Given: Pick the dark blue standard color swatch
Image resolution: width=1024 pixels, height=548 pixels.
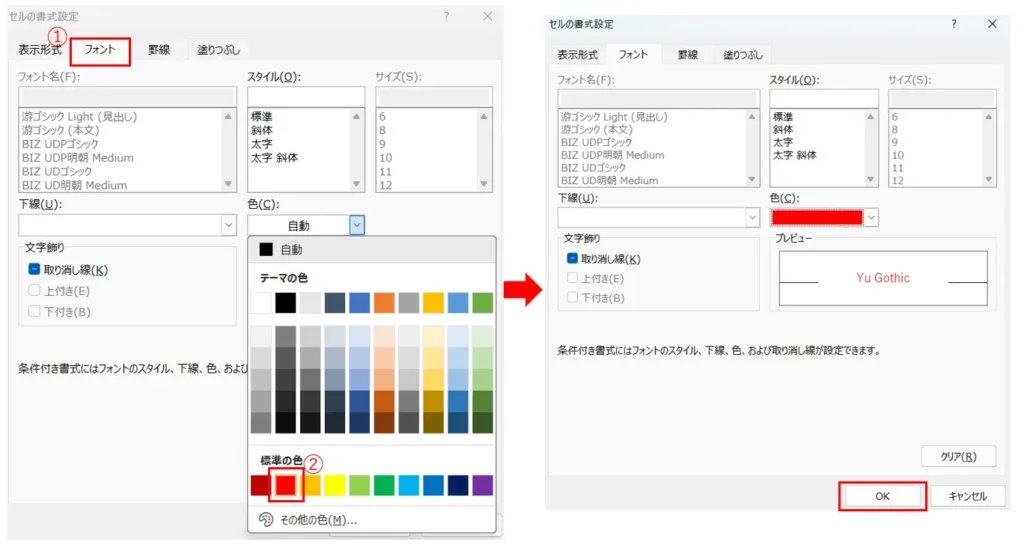Looking at the screenshot, I should tap(458, 485).
